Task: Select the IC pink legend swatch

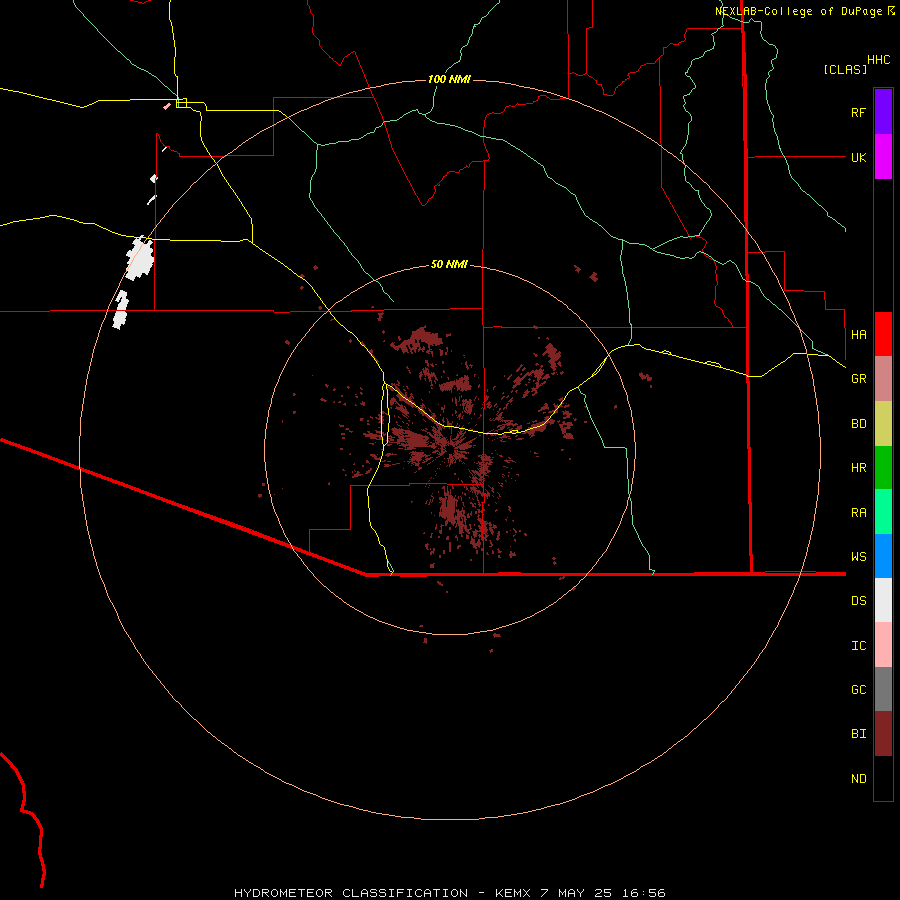Action: click(x=883, y=645)
